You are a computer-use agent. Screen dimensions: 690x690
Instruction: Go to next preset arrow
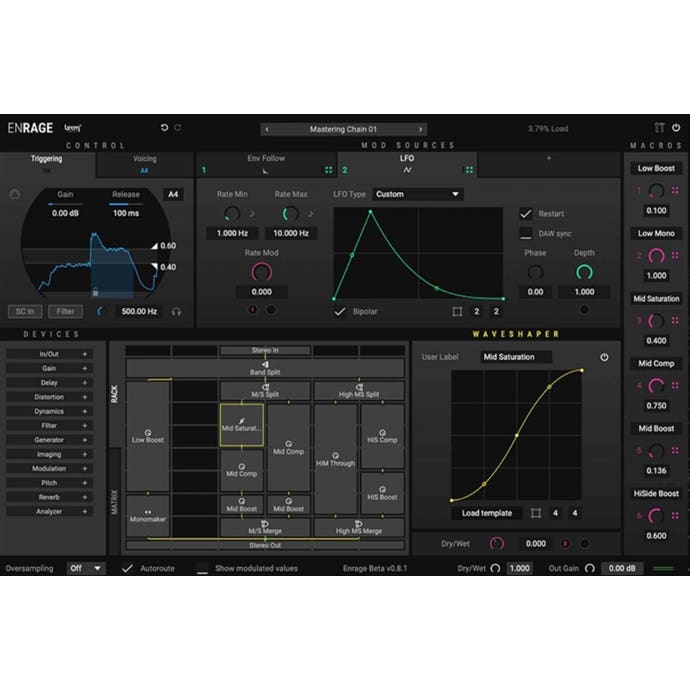(x=420, y=129)
